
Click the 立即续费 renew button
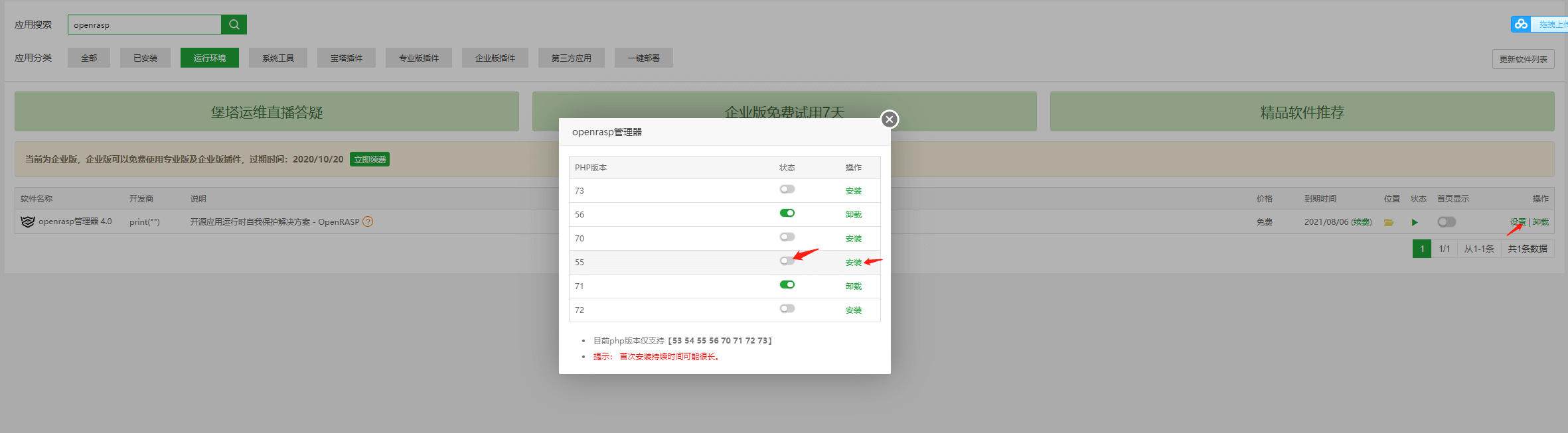370,159
